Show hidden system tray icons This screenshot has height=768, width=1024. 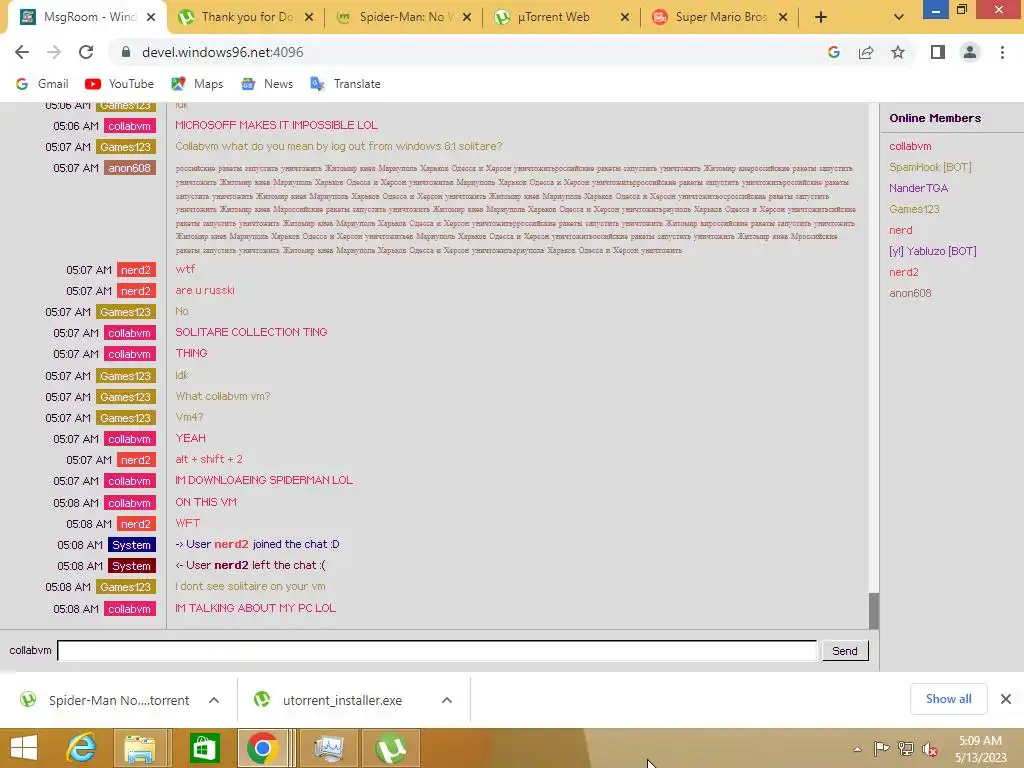(857, 749)
